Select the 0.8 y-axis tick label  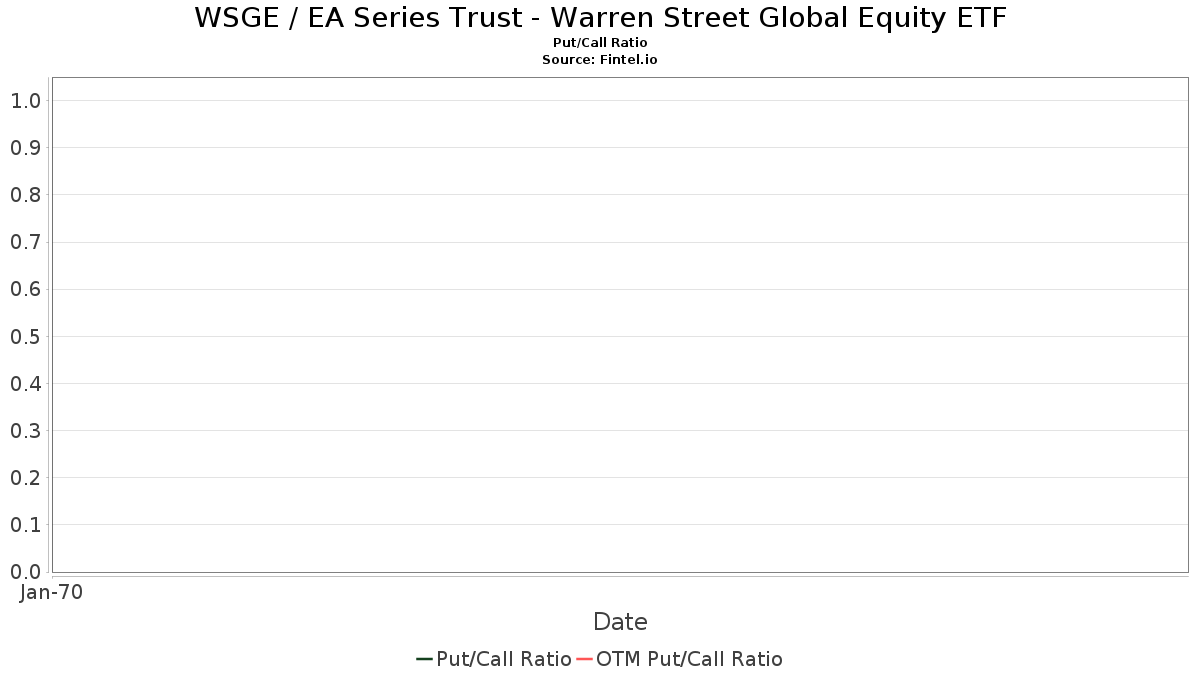pyautogui.click(x=25, y=195)
